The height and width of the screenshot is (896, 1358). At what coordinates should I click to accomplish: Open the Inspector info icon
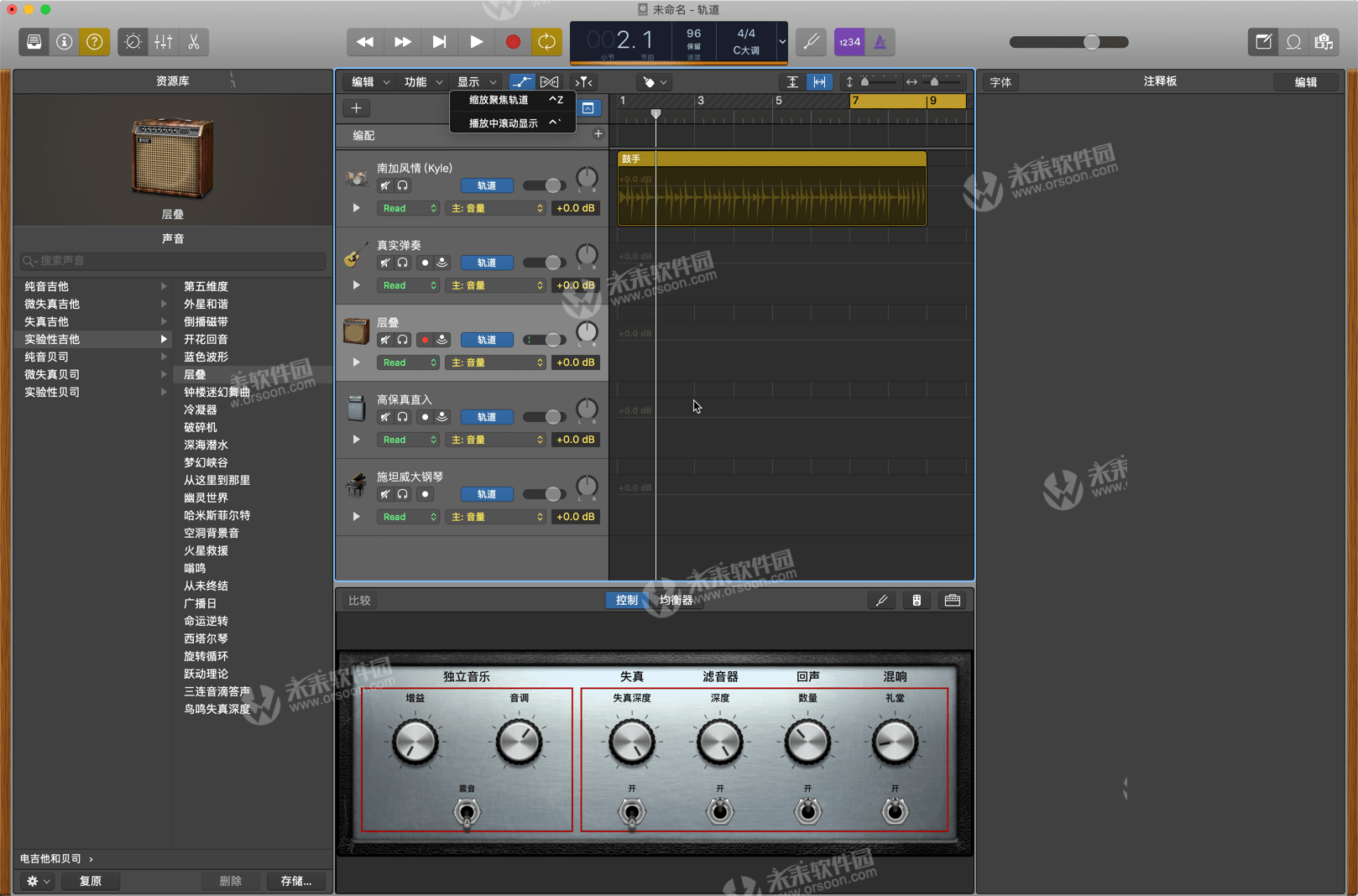tap(65, 42)
